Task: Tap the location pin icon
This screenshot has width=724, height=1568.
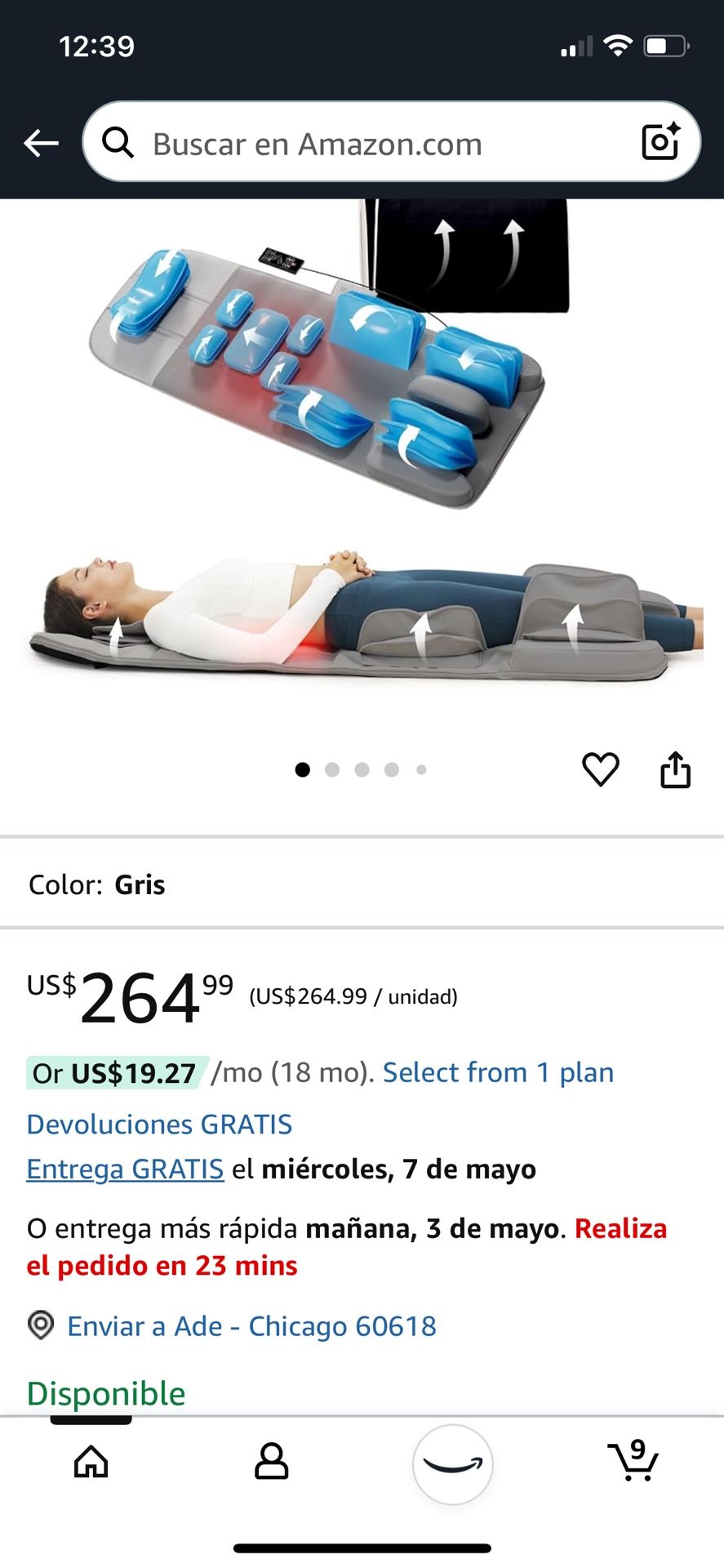Action: (41, 1325)
